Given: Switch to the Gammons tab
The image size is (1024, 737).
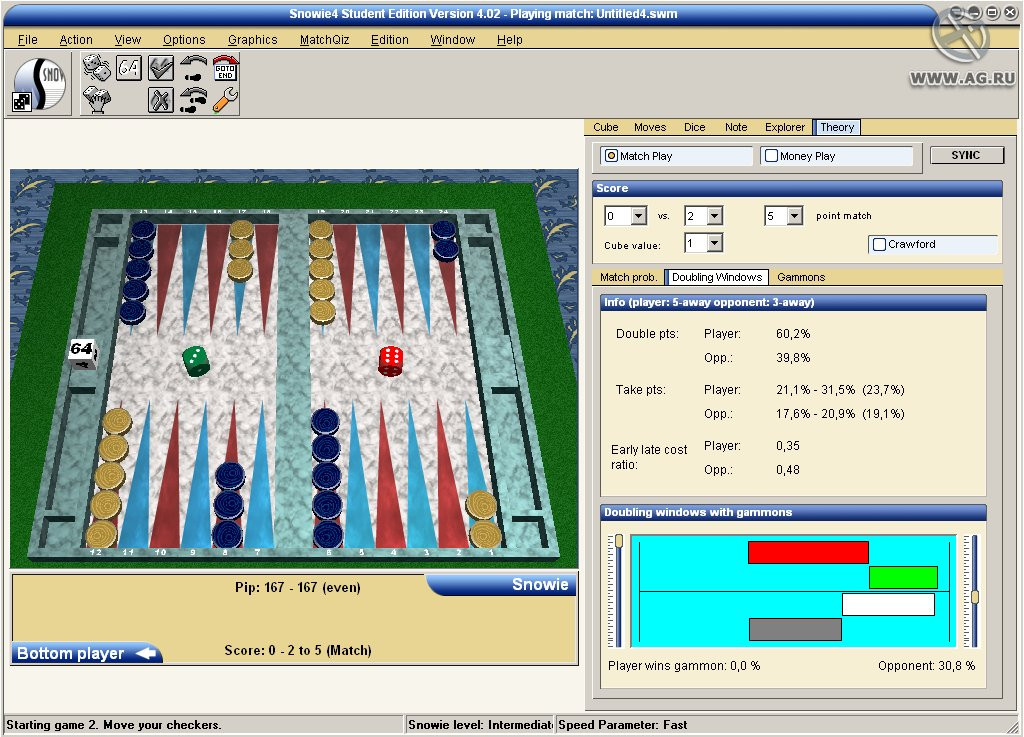Looking at the screenshot, I should point(801,277).
